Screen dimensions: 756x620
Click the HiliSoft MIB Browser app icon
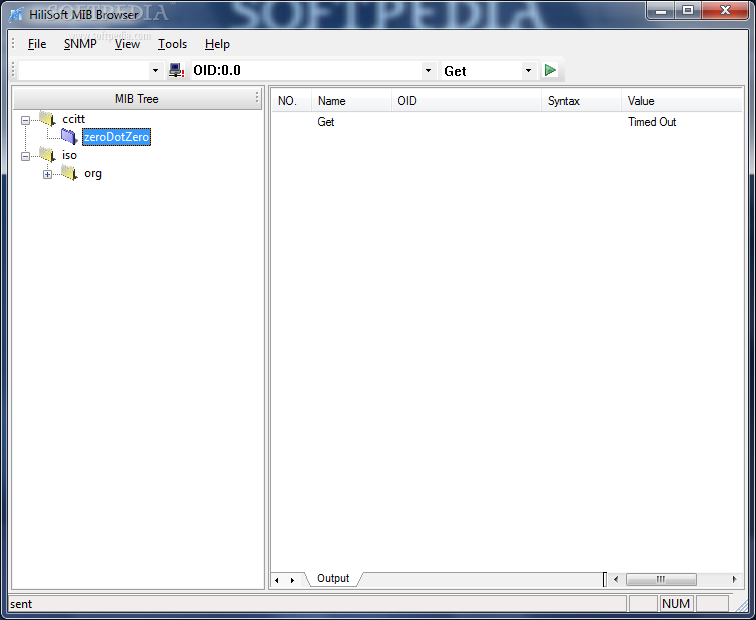(16, 14)
